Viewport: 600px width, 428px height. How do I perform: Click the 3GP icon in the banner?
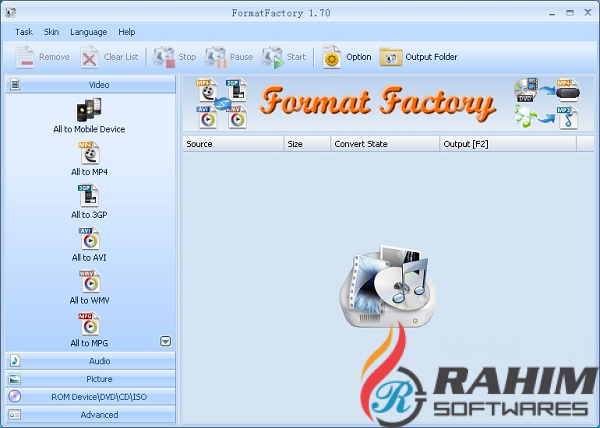coord(236,90)
